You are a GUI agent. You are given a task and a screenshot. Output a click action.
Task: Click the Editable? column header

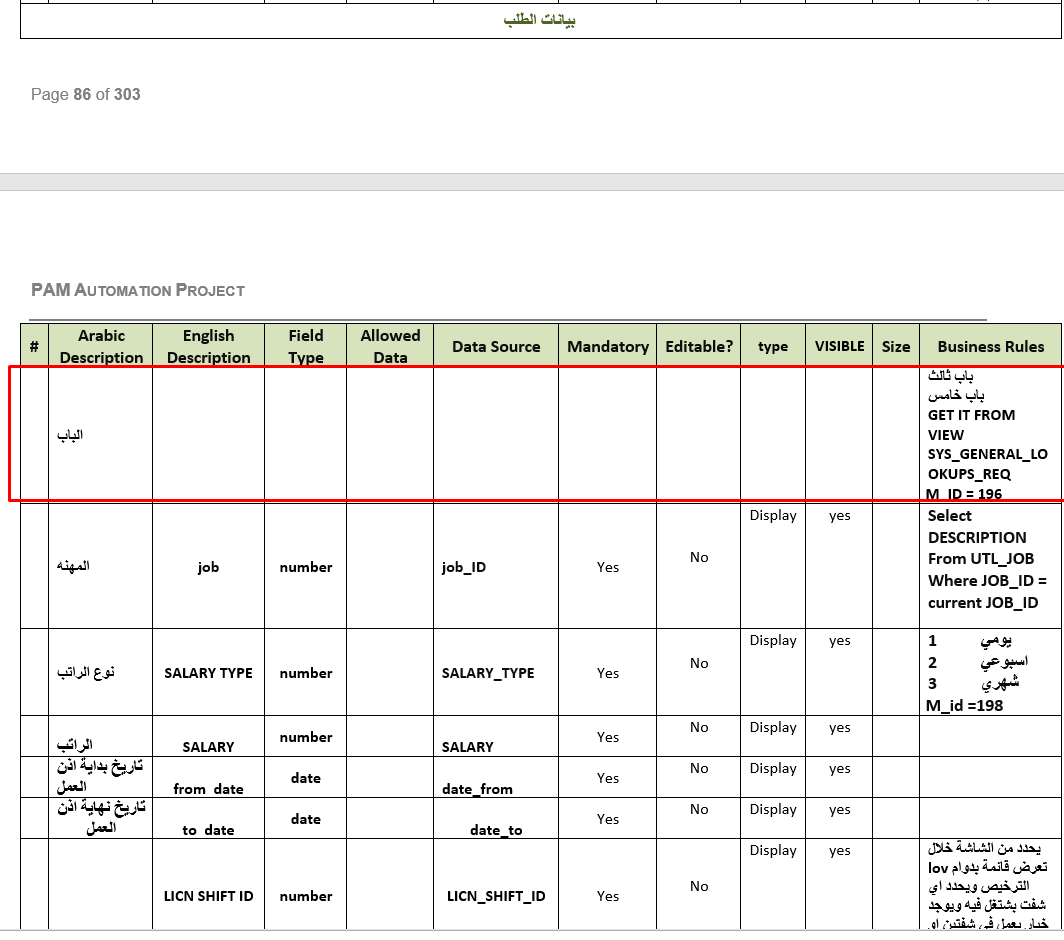699,346
